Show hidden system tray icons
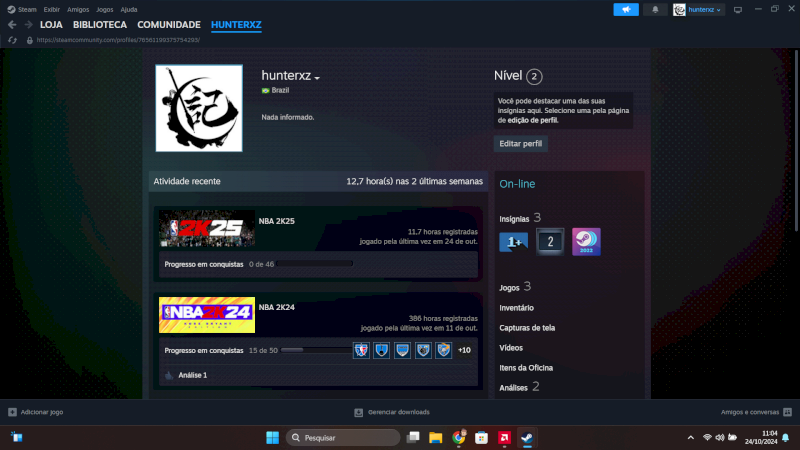800x450 pixels. click(690, 437)
